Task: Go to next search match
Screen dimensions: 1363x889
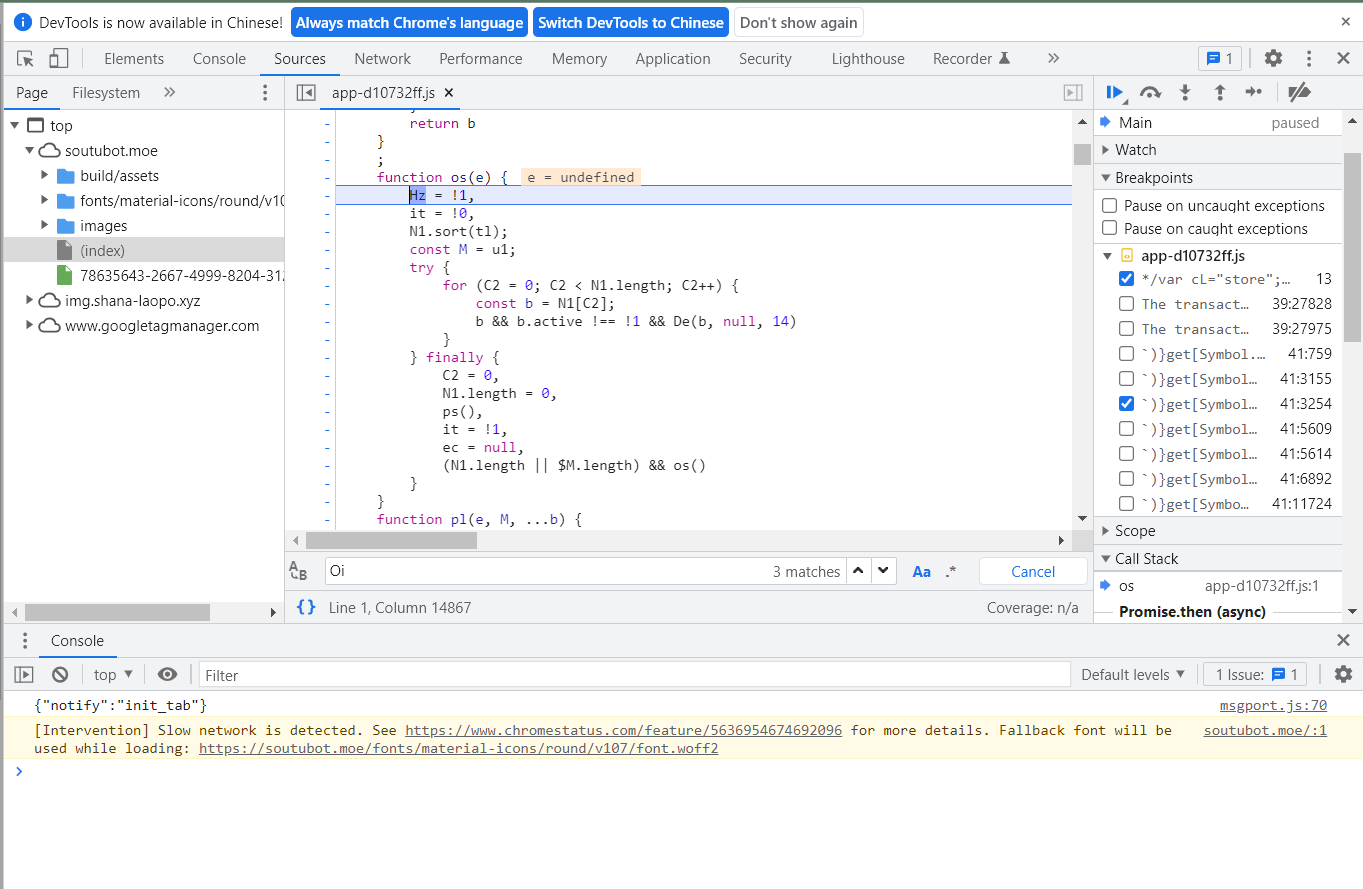Action: point(884,571)
